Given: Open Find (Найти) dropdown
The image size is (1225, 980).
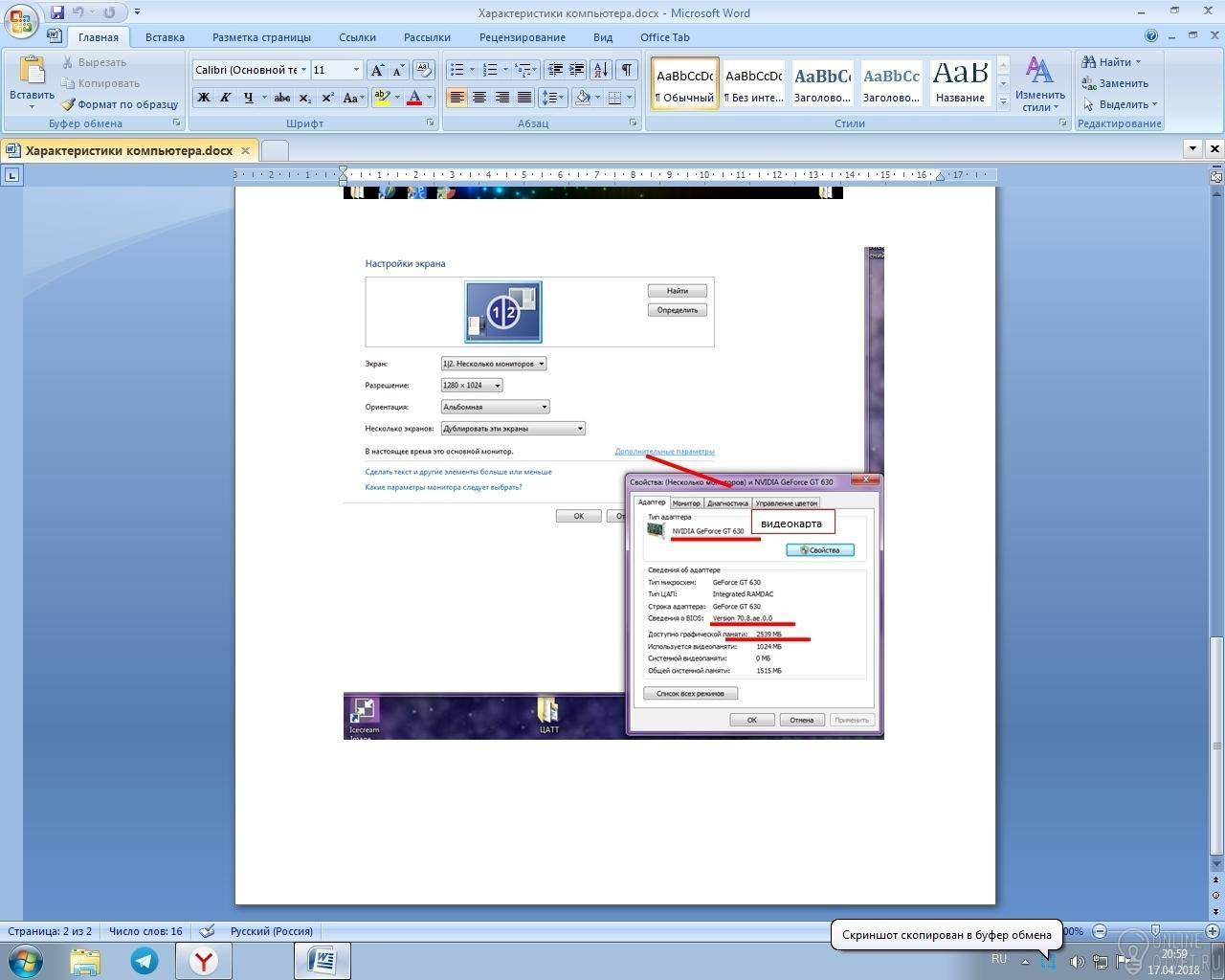Looking at the screenshot, I should (x=1111, y=62).
